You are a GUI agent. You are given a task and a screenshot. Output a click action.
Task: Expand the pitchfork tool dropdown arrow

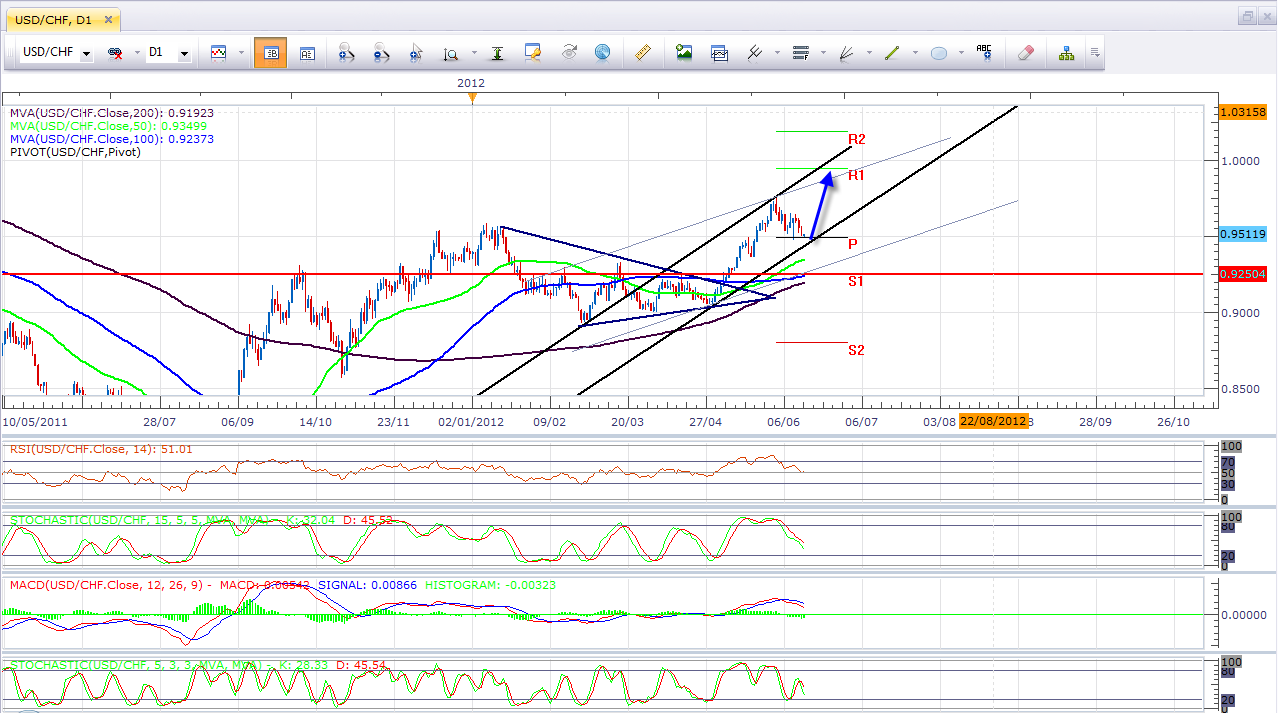[777, 53]
